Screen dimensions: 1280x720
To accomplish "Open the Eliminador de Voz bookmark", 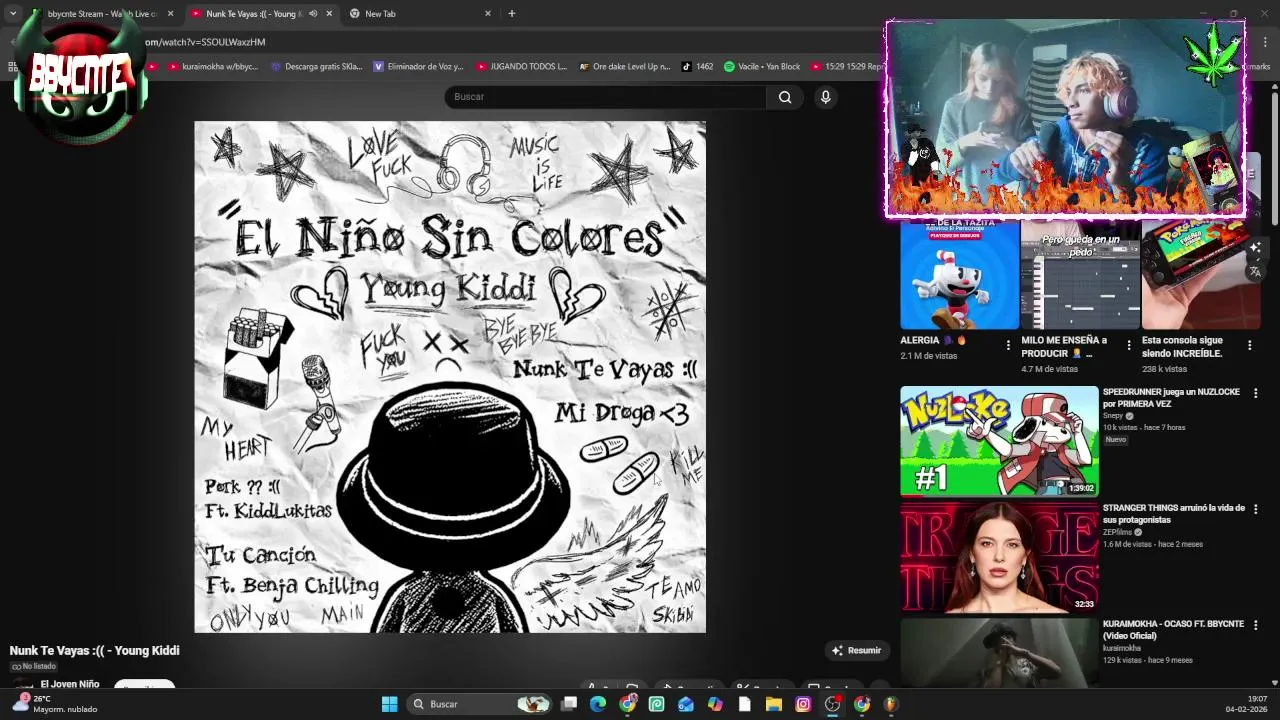I will tap(419, 67).
